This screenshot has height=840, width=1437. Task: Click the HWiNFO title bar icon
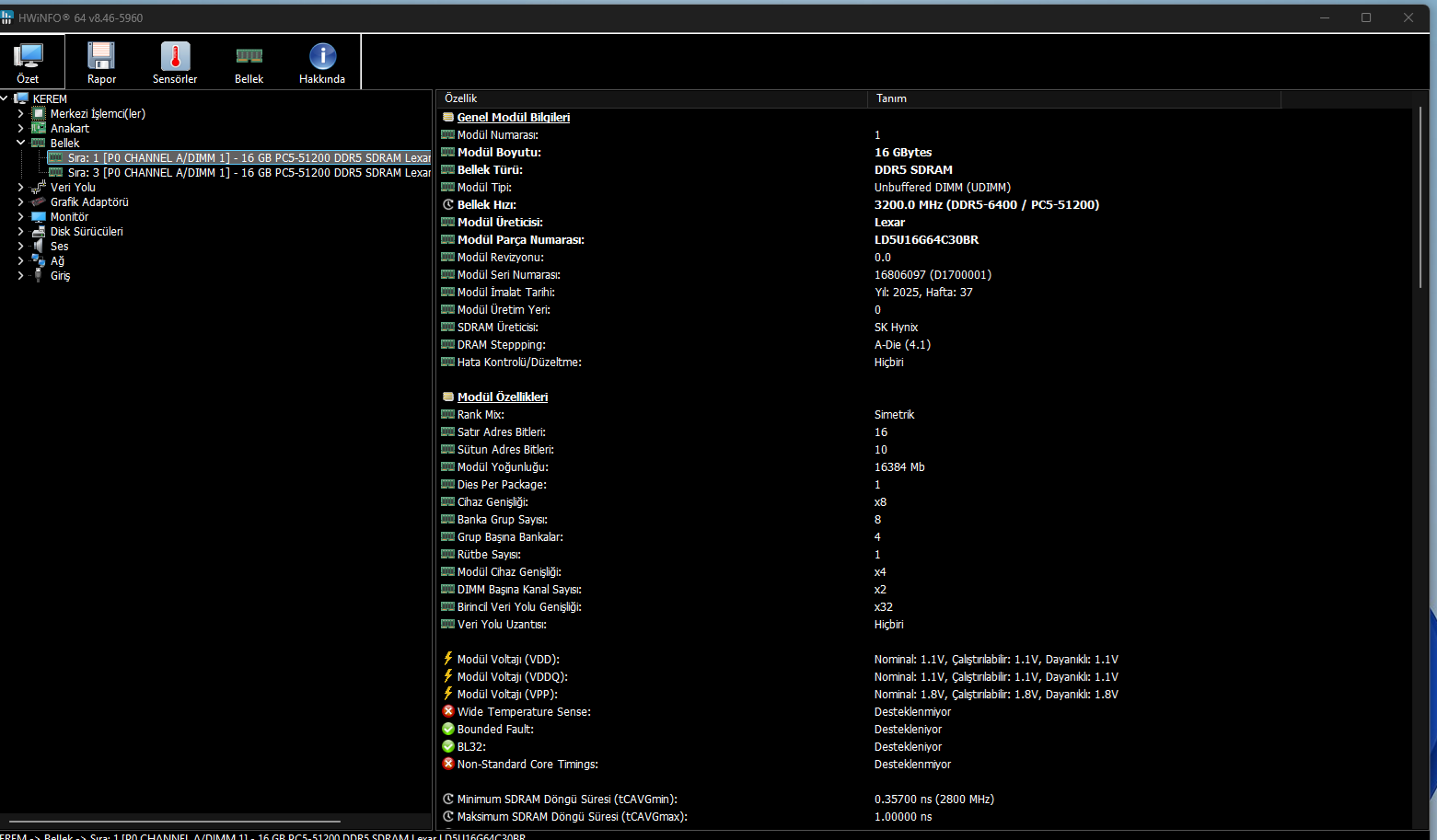(x=7, y=17)
